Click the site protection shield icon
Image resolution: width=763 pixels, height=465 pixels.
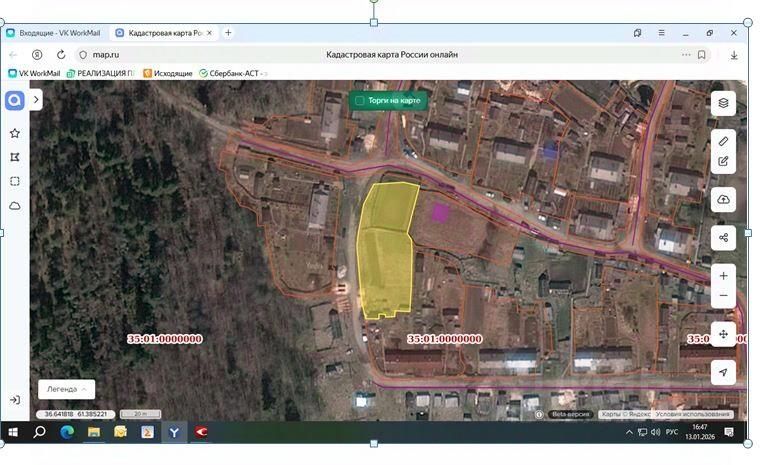[83, 55]
